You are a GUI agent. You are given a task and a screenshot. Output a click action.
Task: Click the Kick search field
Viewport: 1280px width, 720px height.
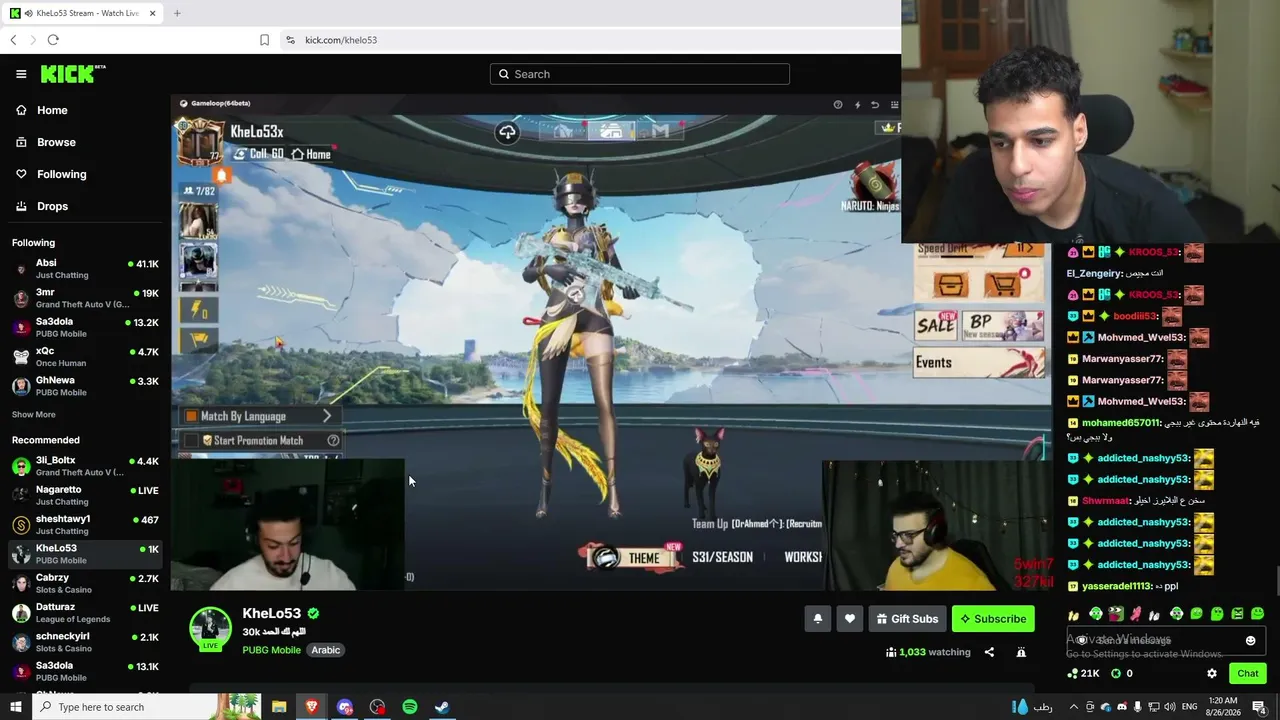(x=640, y=74)
